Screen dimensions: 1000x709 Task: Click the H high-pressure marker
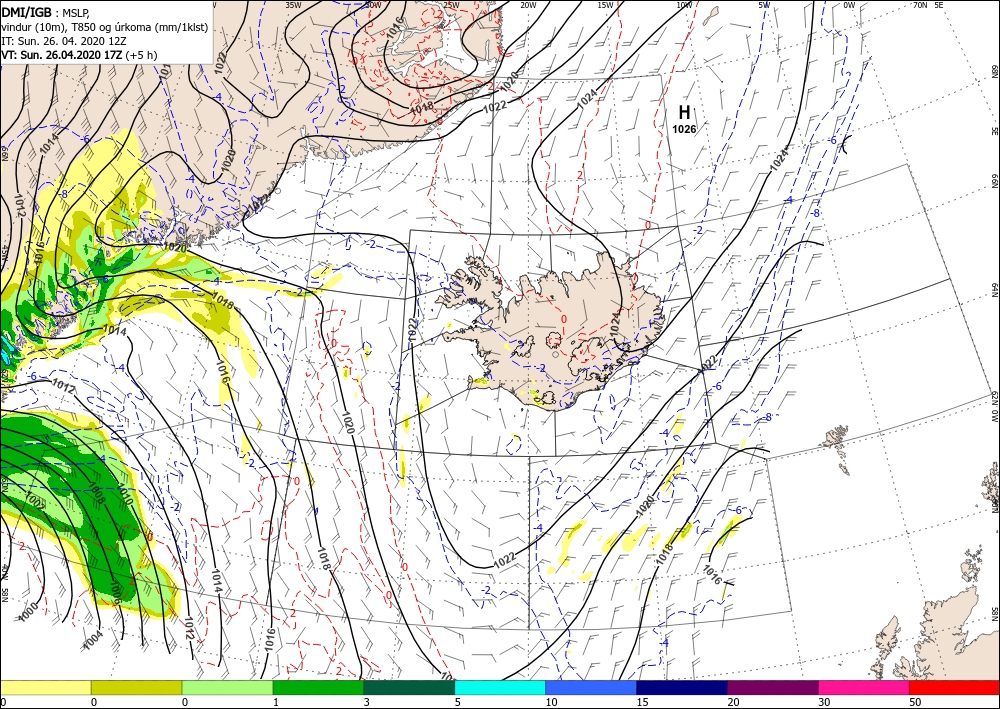coord(684,113)
